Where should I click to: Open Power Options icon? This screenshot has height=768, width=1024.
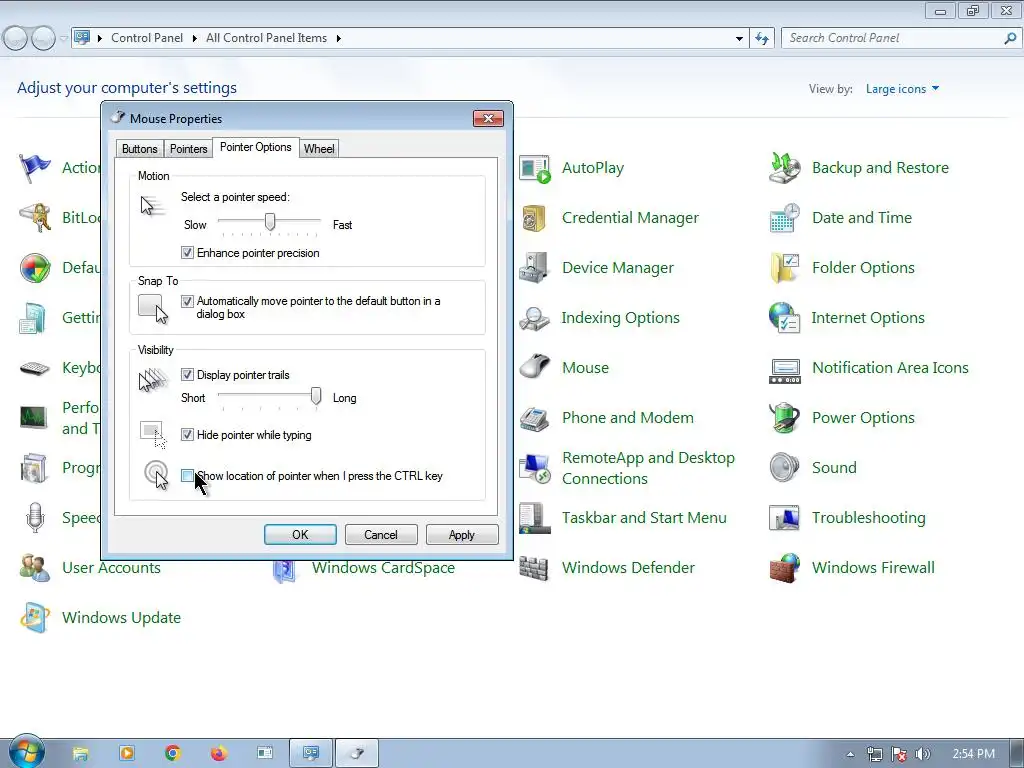tap(784, 418)
